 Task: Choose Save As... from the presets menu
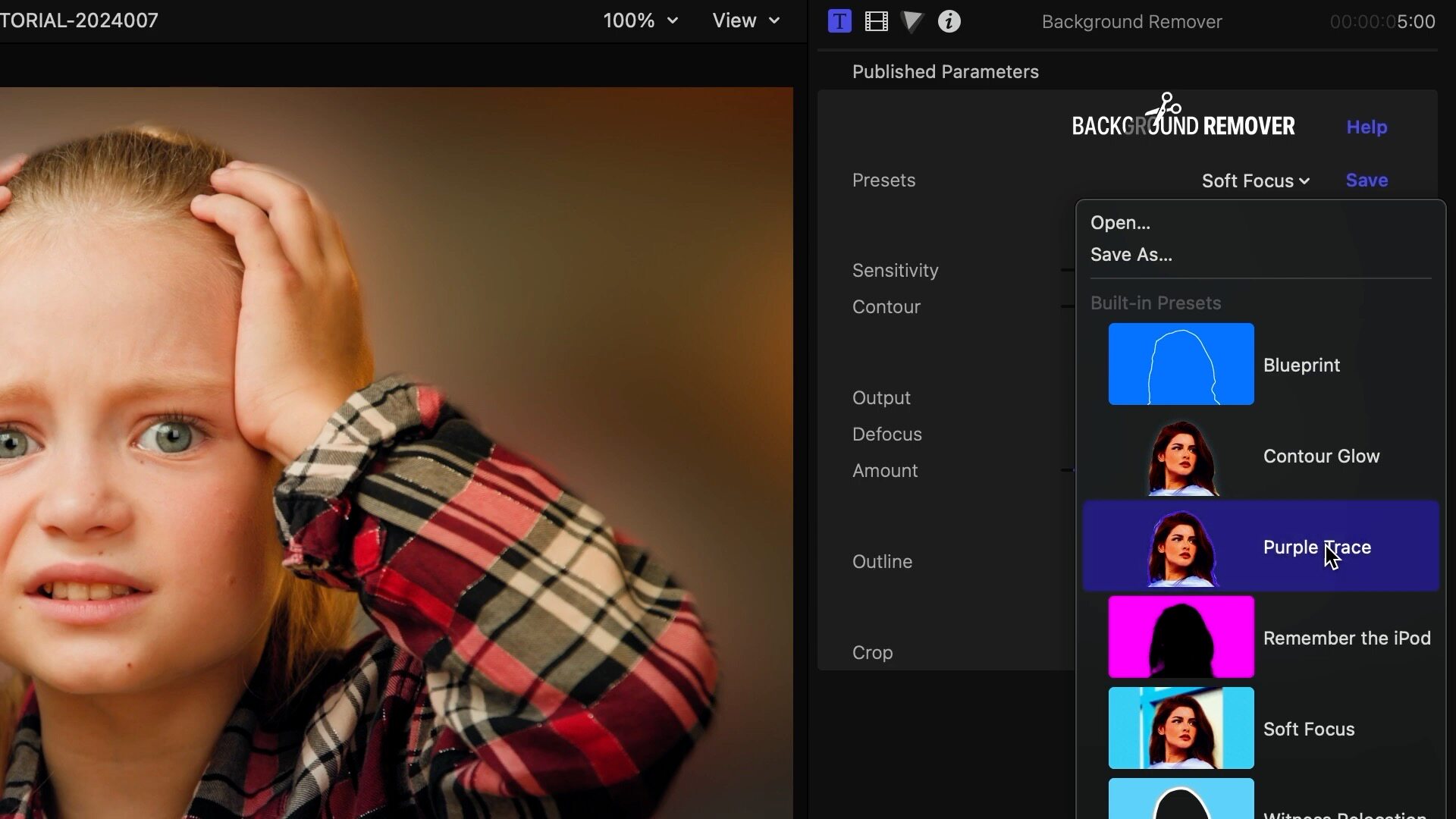pyautogui.click(x=1131, y=255)
